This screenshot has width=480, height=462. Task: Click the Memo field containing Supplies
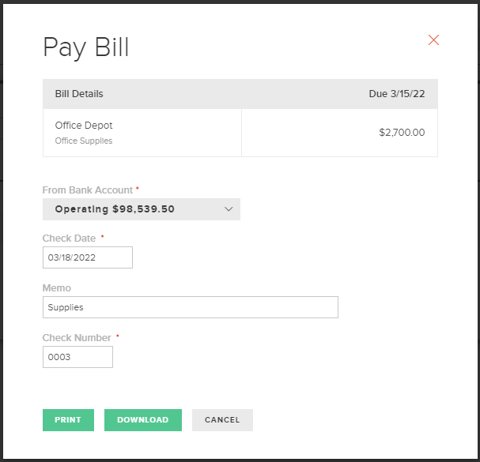point(190,307)
